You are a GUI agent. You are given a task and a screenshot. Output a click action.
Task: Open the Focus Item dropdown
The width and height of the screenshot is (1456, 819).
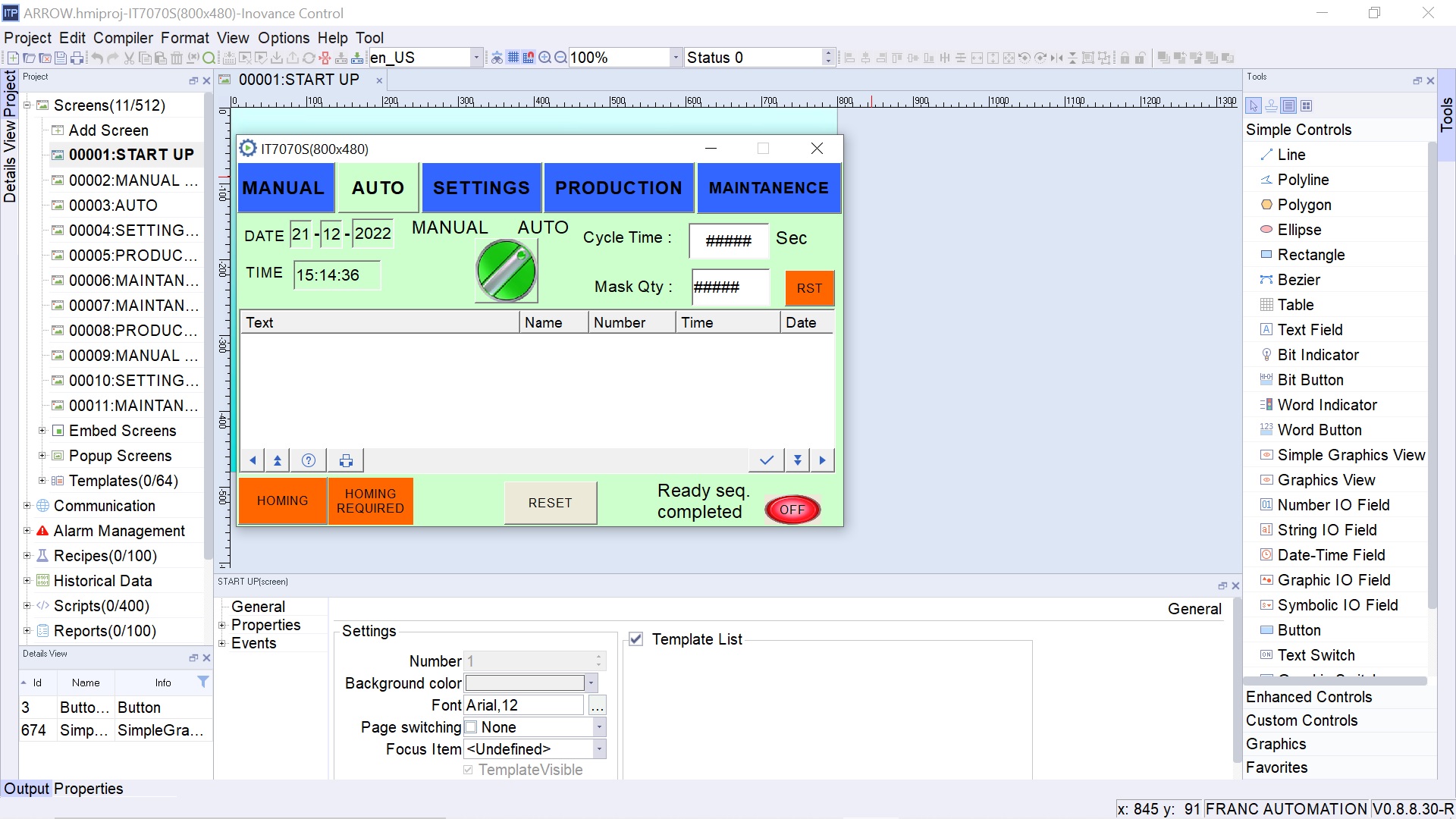click(599, 749)
